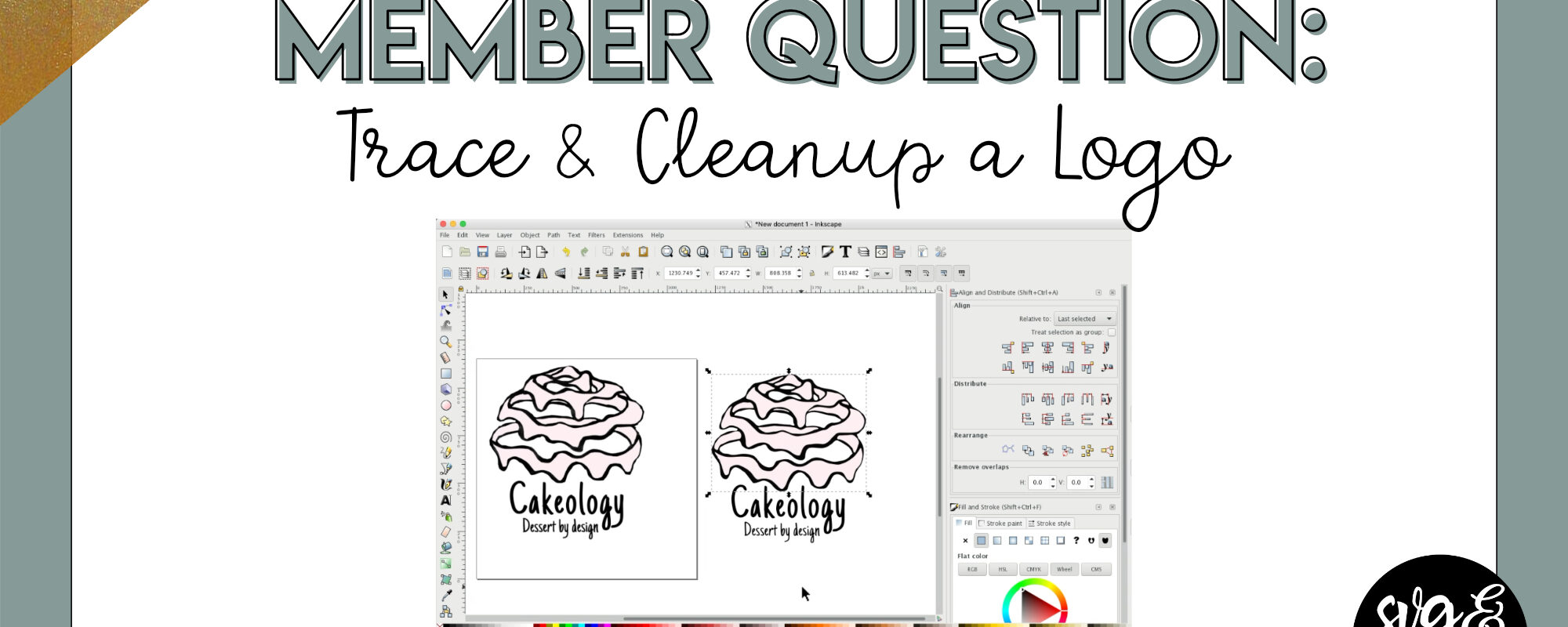Collapse the Fill and Stroke panel
1568x627 pixels.
tap(1098, 507)
